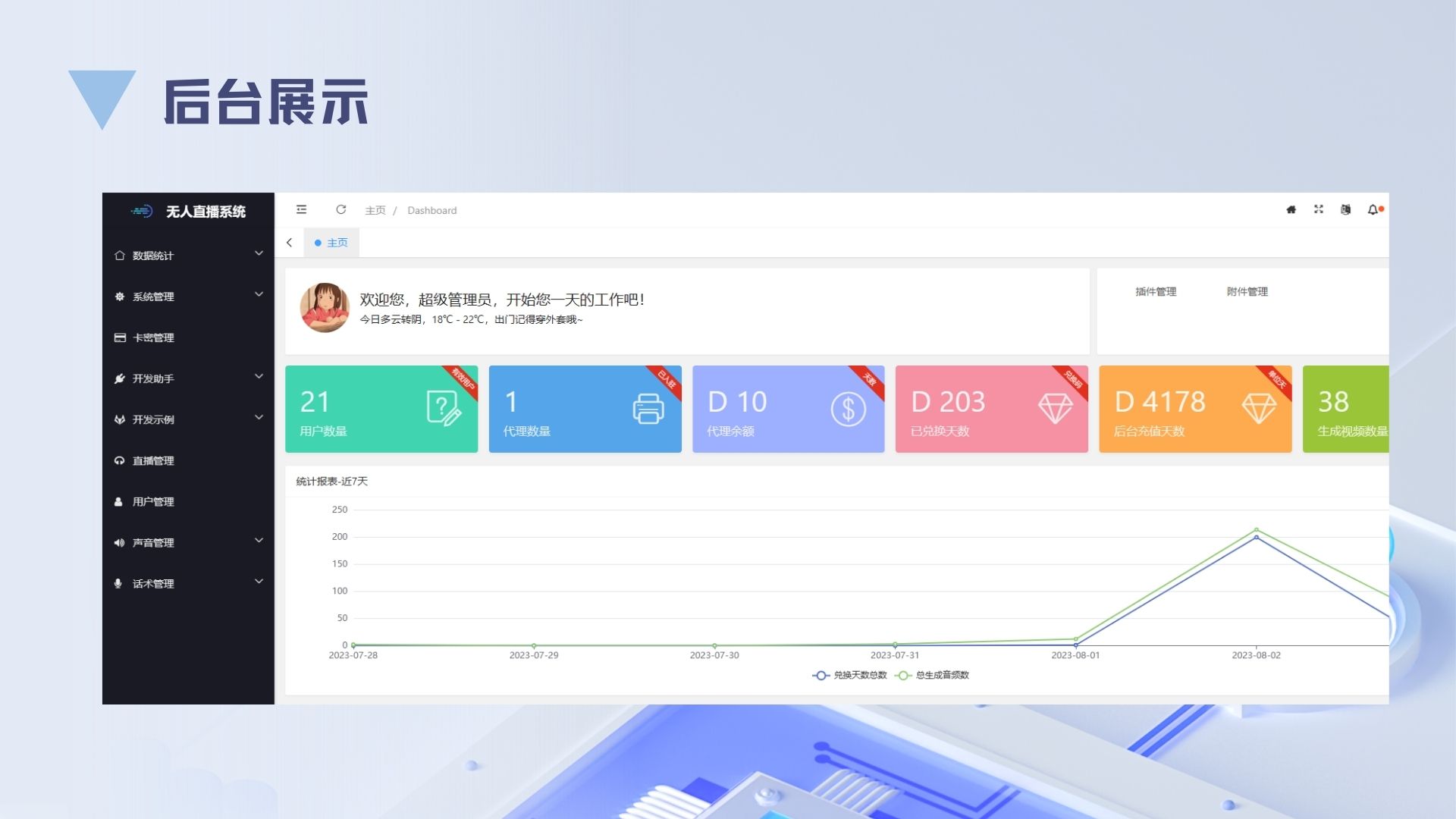Screen dimensions: 1456x819
Task: Click the microphone icon beside 话术管理
Action: pyautogui.click(x=118, y=583)
